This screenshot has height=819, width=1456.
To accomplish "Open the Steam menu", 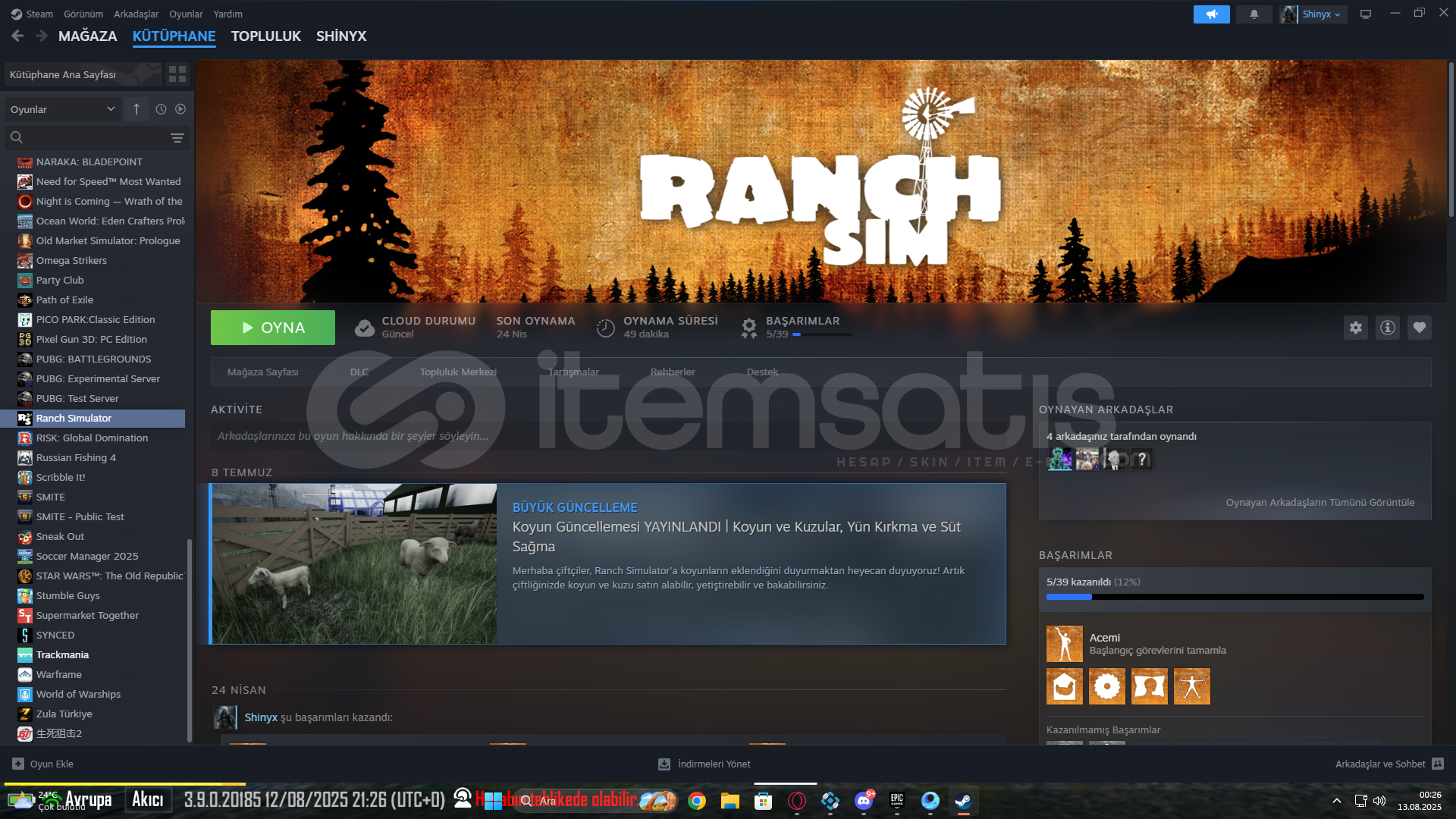I will (39, 14).
